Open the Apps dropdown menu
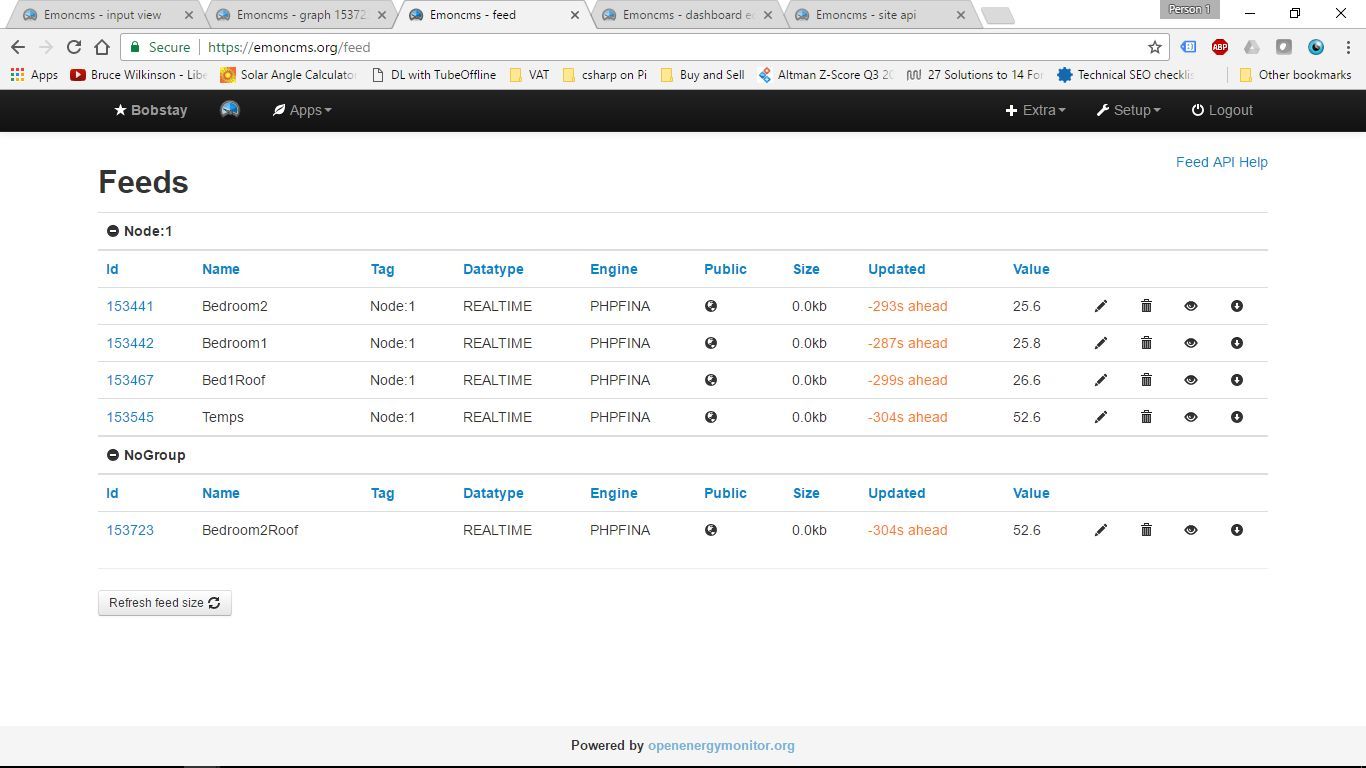Viewport: 1366px width, 768px height. (x=302, y=110)
